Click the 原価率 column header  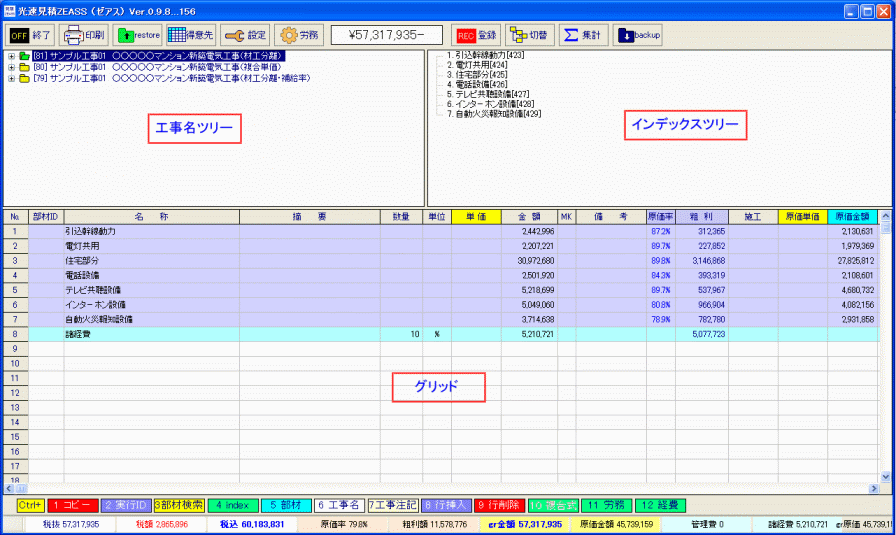[661, 217]
